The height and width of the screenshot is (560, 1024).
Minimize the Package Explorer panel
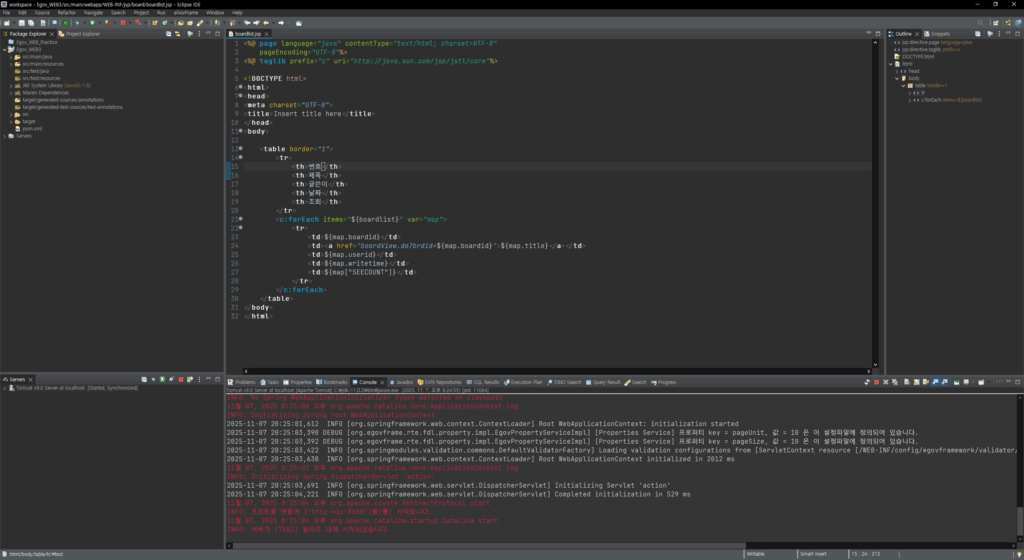(207, 34)
